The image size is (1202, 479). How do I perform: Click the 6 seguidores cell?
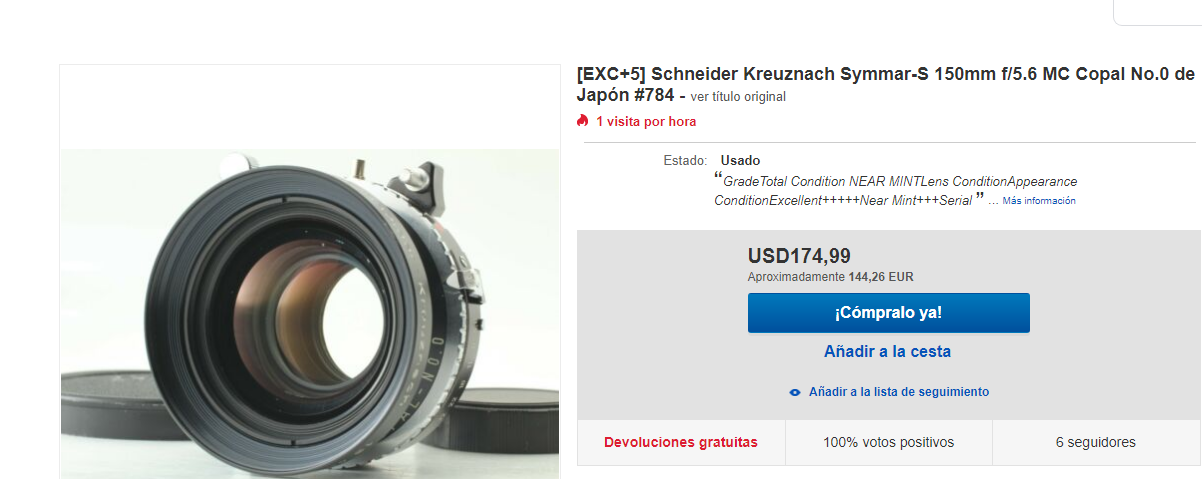click(x=1096, y=442)
